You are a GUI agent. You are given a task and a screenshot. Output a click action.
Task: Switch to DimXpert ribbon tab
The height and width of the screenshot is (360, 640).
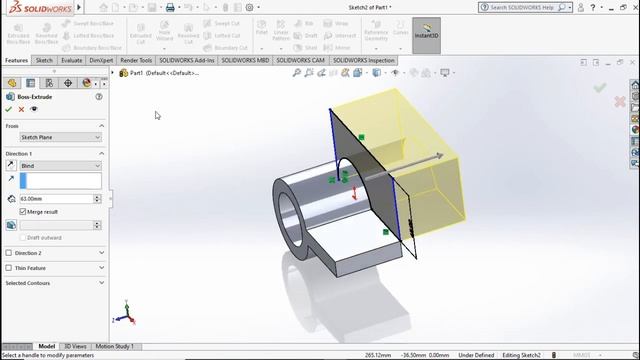click(101, 60)
